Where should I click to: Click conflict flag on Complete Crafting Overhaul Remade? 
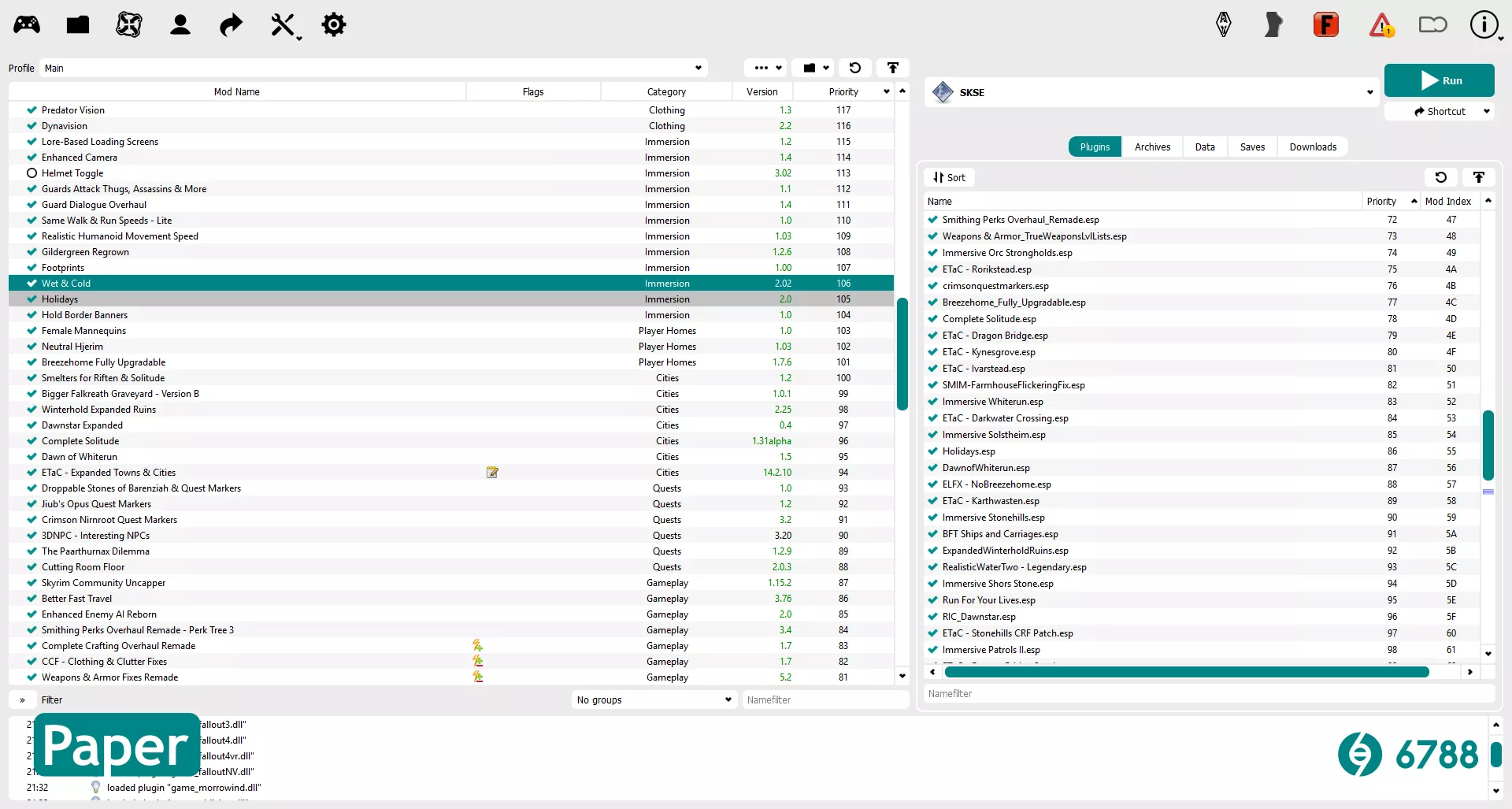coord(477,646)
